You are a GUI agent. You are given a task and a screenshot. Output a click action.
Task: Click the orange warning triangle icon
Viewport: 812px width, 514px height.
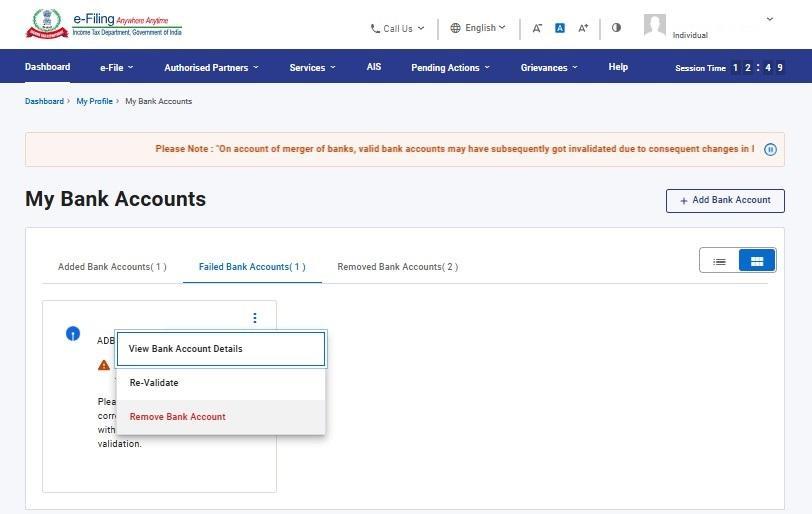pos(104,365)
